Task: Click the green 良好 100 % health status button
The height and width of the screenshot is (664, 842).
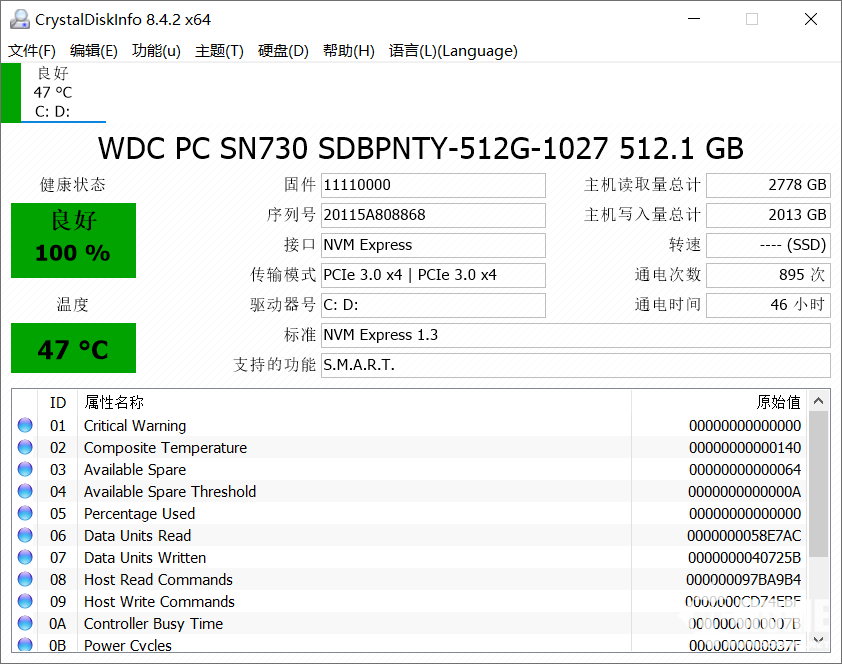Action: tap(74, 240)
